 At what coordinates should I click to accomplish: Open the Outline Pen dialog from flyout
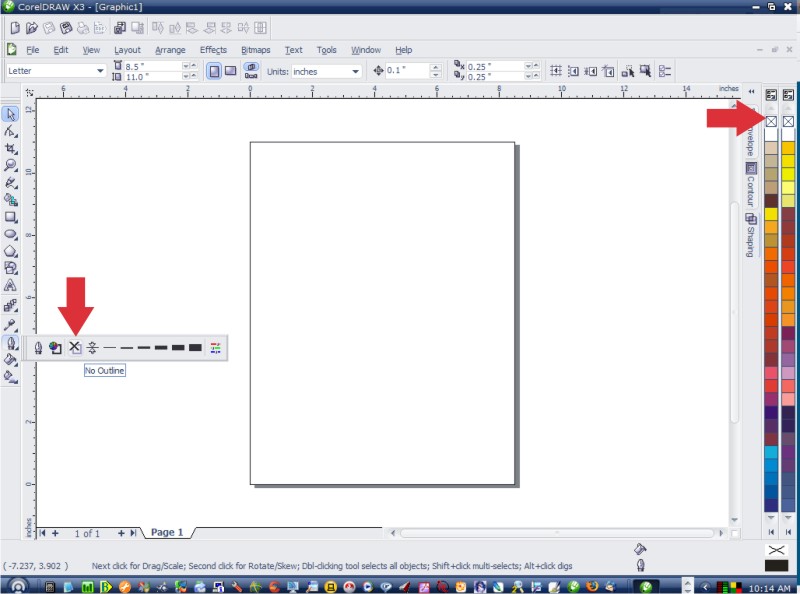click(38, 348)
